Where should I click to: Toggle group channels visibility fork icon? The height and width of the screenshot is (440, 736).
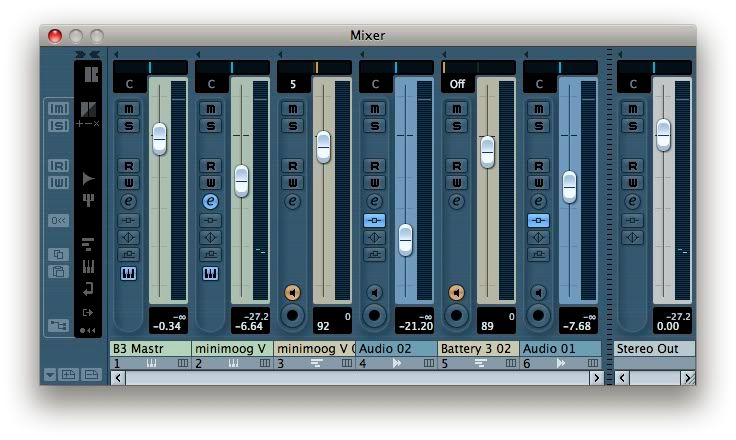(x=88, y=201)
